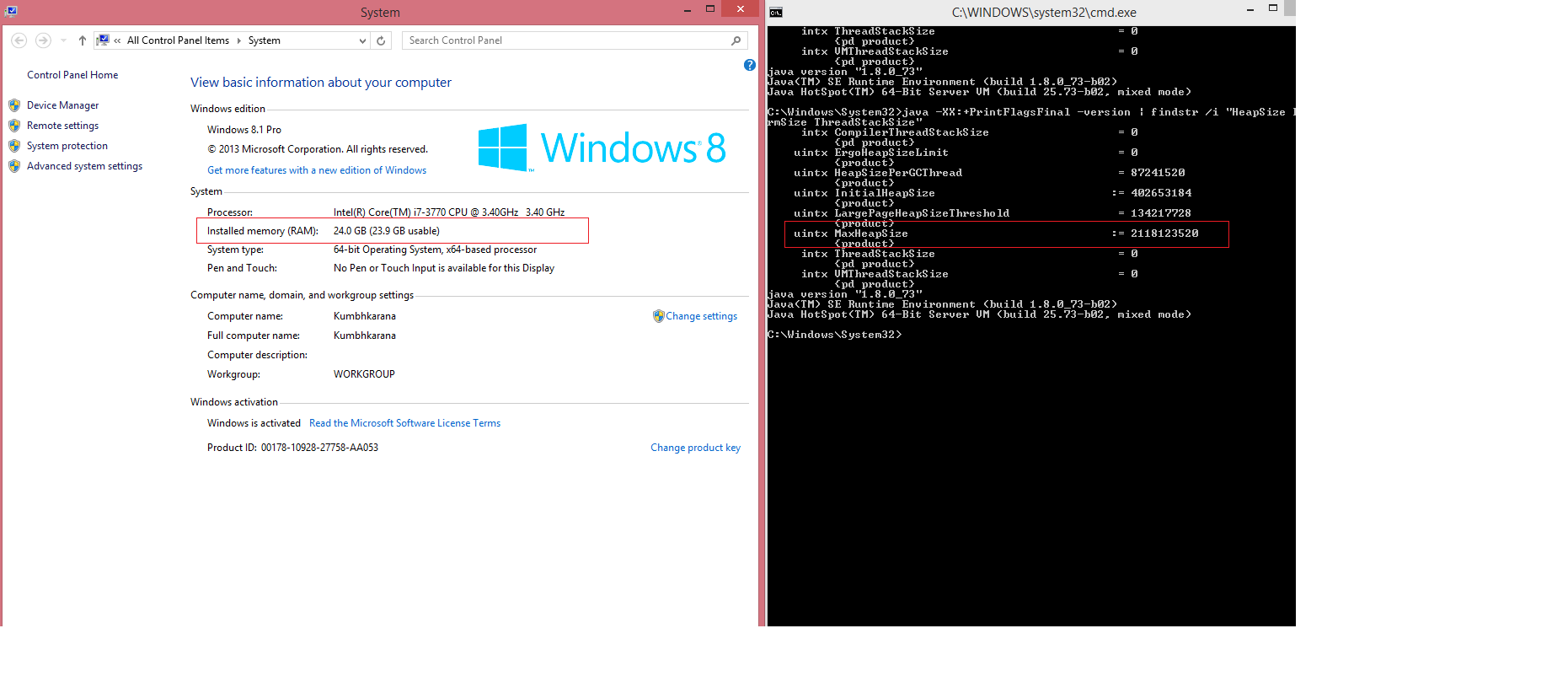Image resolution: width=1568 pixels, height=698 pixels.
Task: Focus the Search Control Panel field
Action: [575, 40]
